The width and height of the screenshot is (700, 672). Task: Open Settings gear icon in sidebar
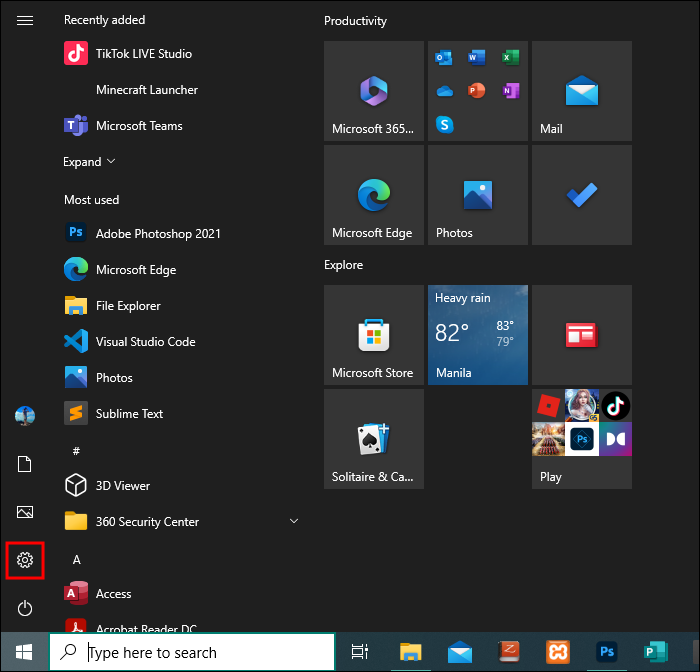pyautogui.click(x=25, y=560)
